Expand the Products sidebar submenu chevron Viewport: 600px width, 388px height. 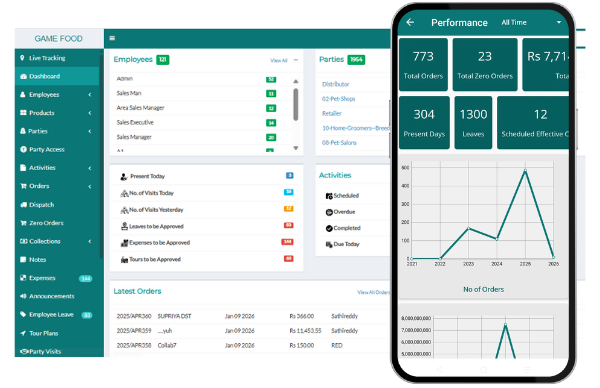[90, 113]
